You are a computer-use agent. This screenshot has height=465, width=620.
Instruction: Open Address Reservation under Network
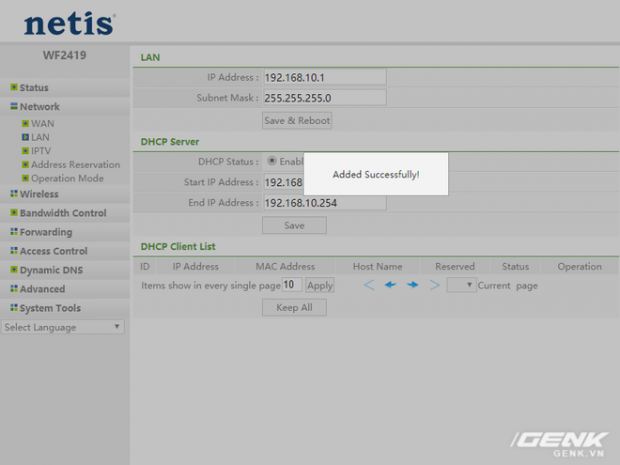[x=75, y=165]
